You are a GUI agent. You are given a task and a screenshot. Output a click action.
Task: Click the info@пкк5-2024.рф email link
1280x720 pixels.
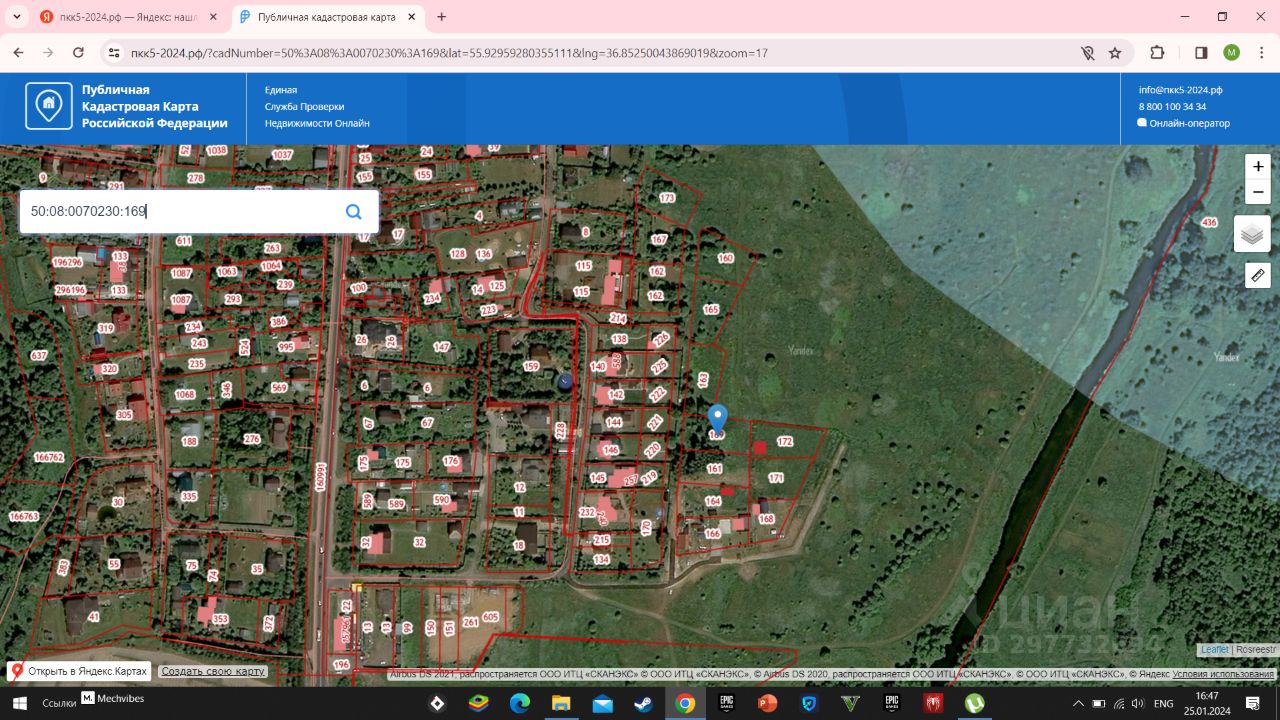(x=1180, y=90)
